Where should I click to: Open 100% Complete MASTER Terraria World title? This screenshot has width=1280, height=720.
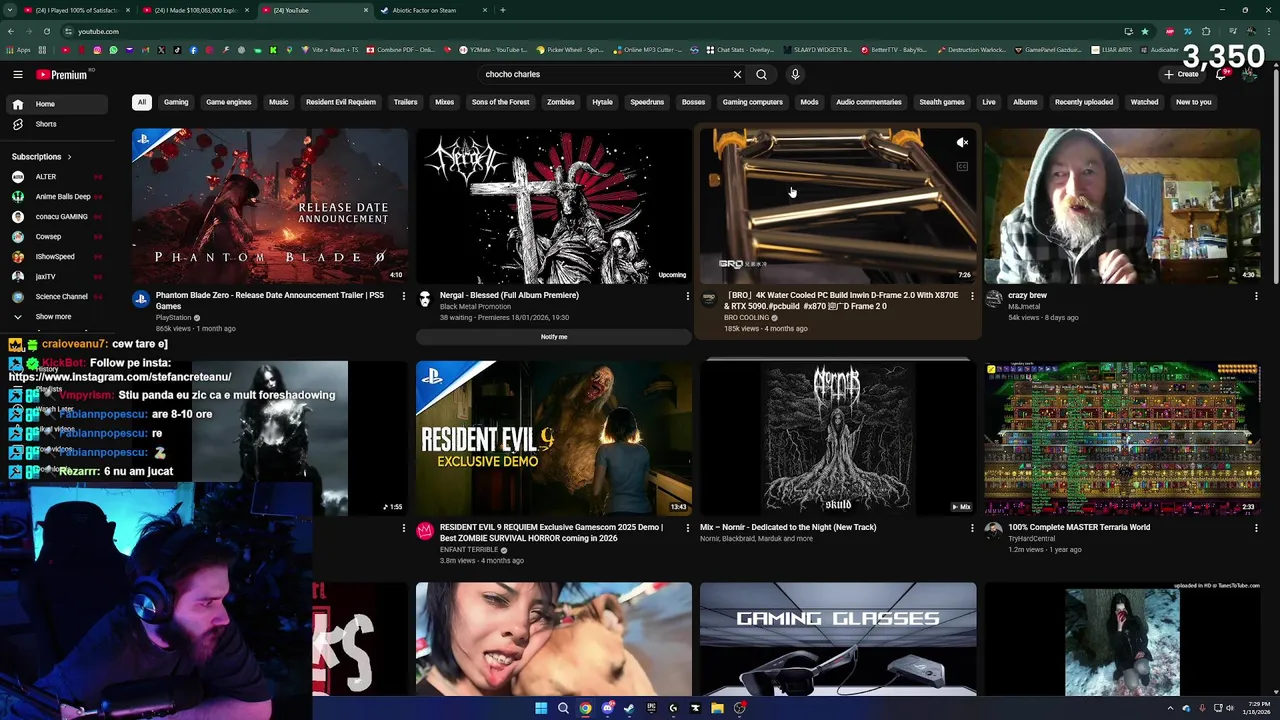tap(1079, 527)
